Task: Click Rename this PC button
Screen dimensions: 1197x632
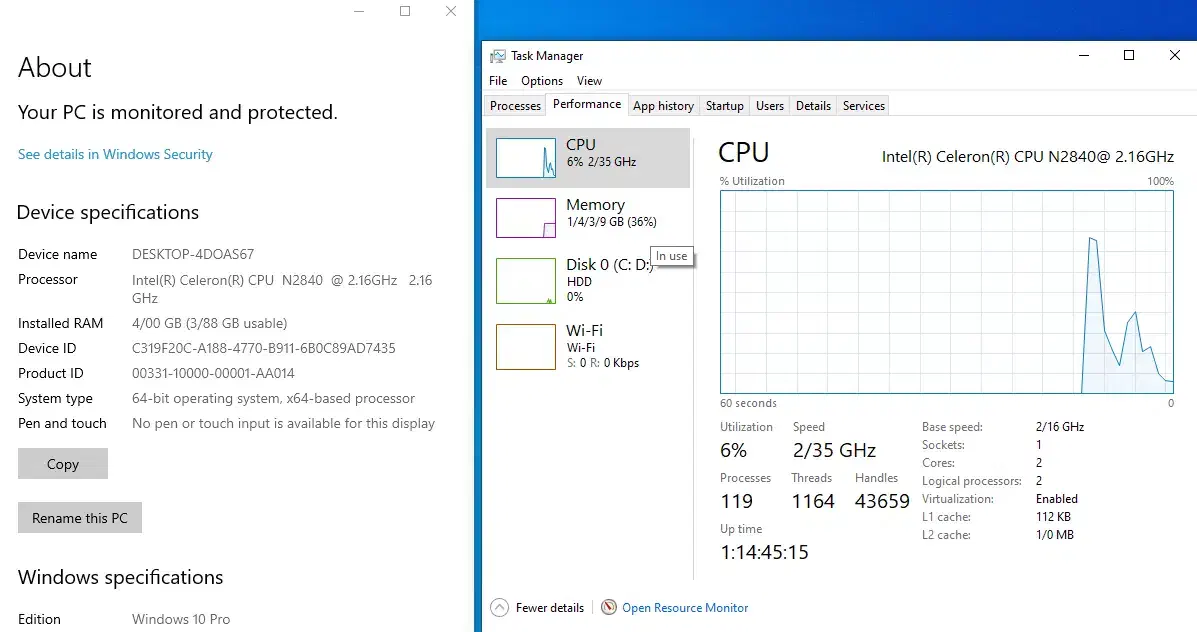Action: (x=80, y=518)
